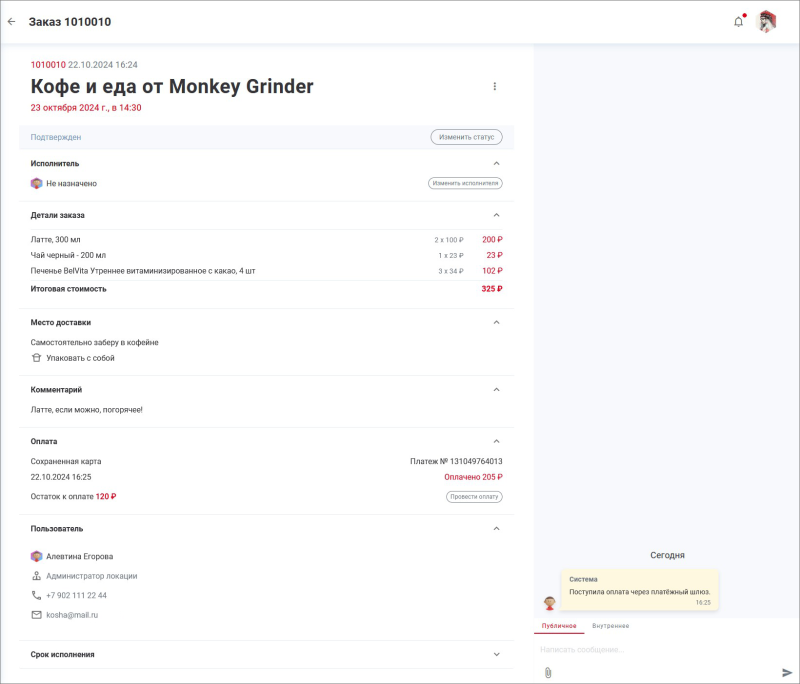Screen dimensions: 800x684
Task: Collapse the Место доставки section
Action: coord(496,323)
